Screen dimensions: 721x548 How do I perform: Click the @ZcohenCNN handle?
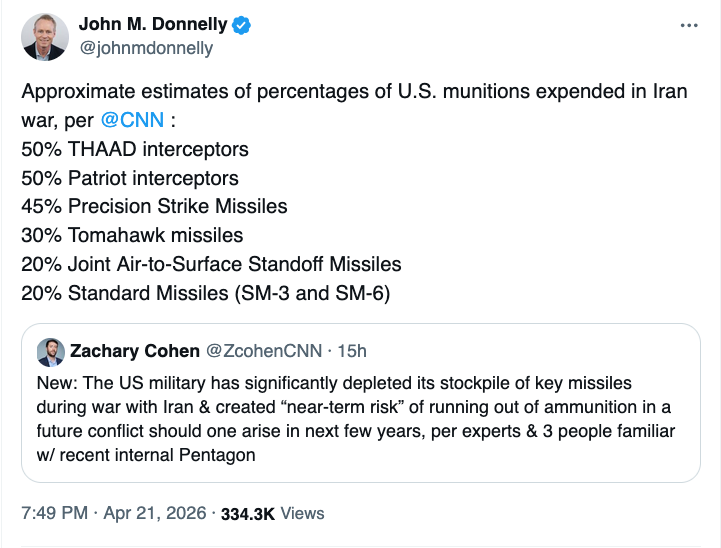coord(266,351)
